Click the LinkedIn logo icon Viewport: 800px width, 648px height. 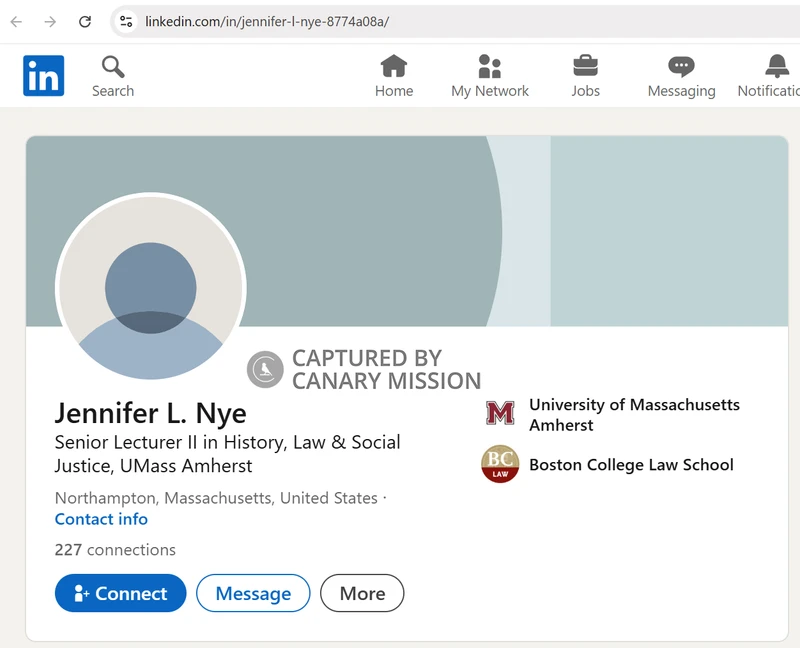(x=44, y=76)
